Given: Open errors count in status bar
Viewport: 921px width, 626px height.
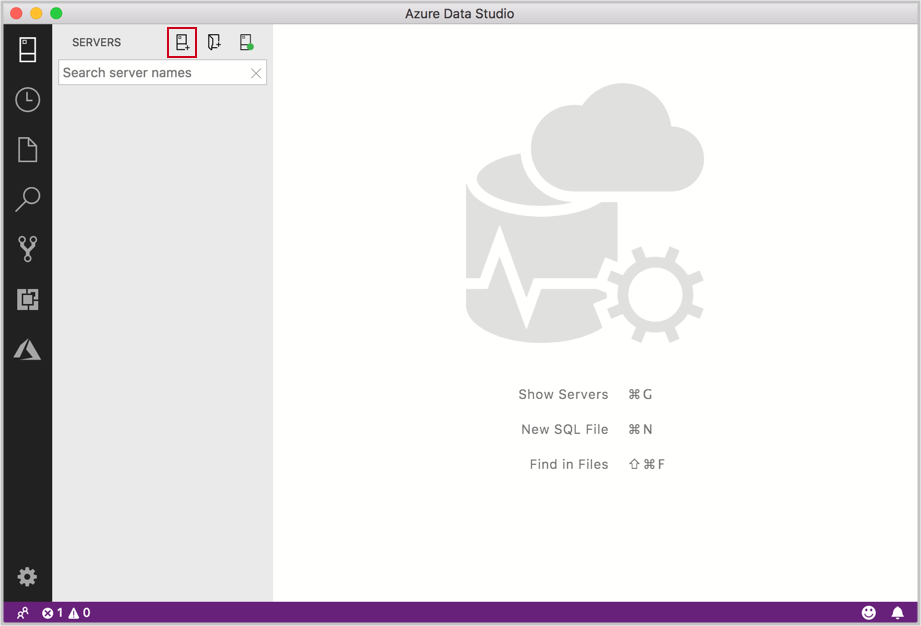Looking at the screenshot, I should tap(52, 613).
